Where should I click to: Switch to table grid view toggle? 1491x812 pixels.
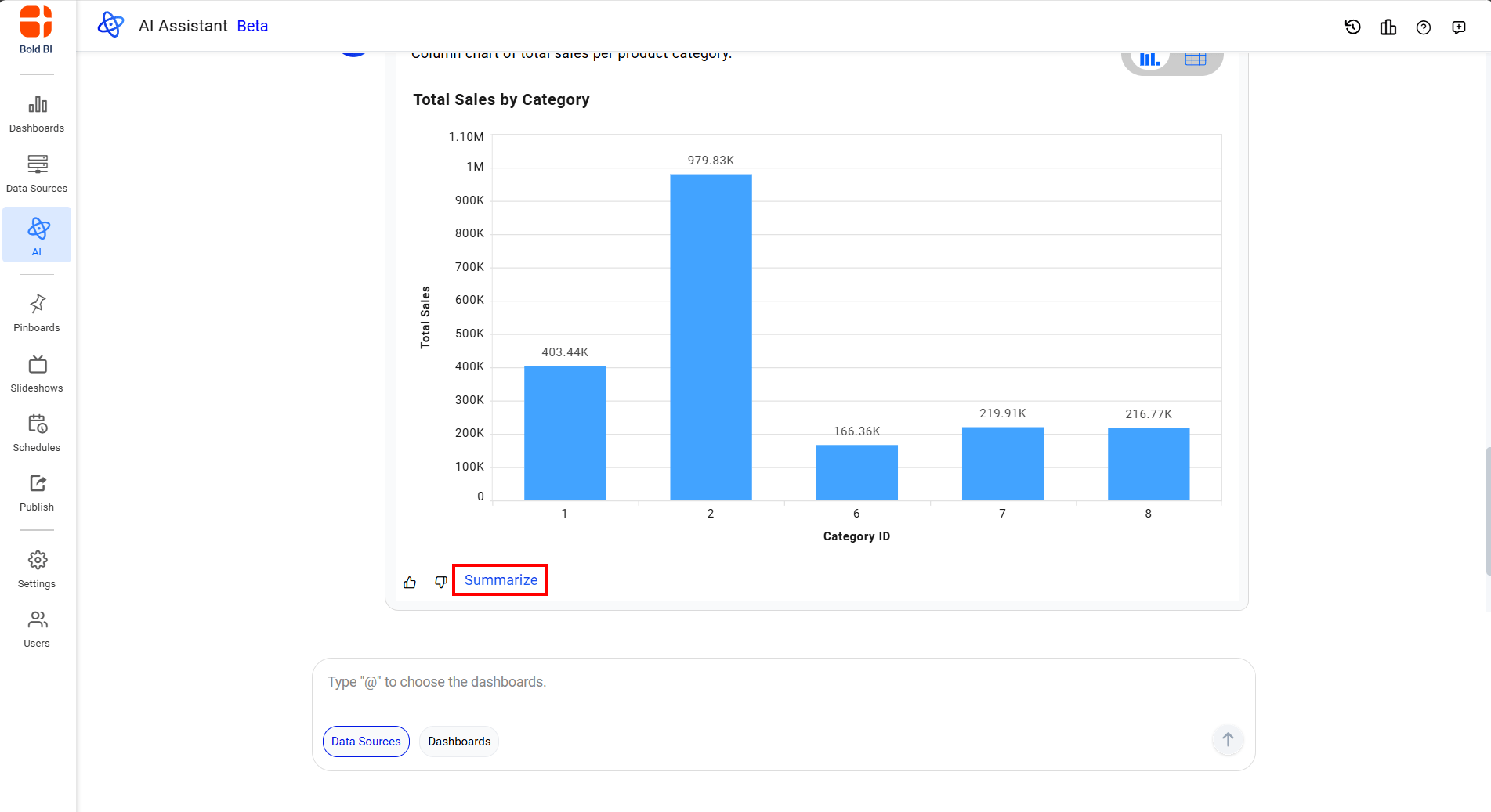click(x=1195, y=60)
